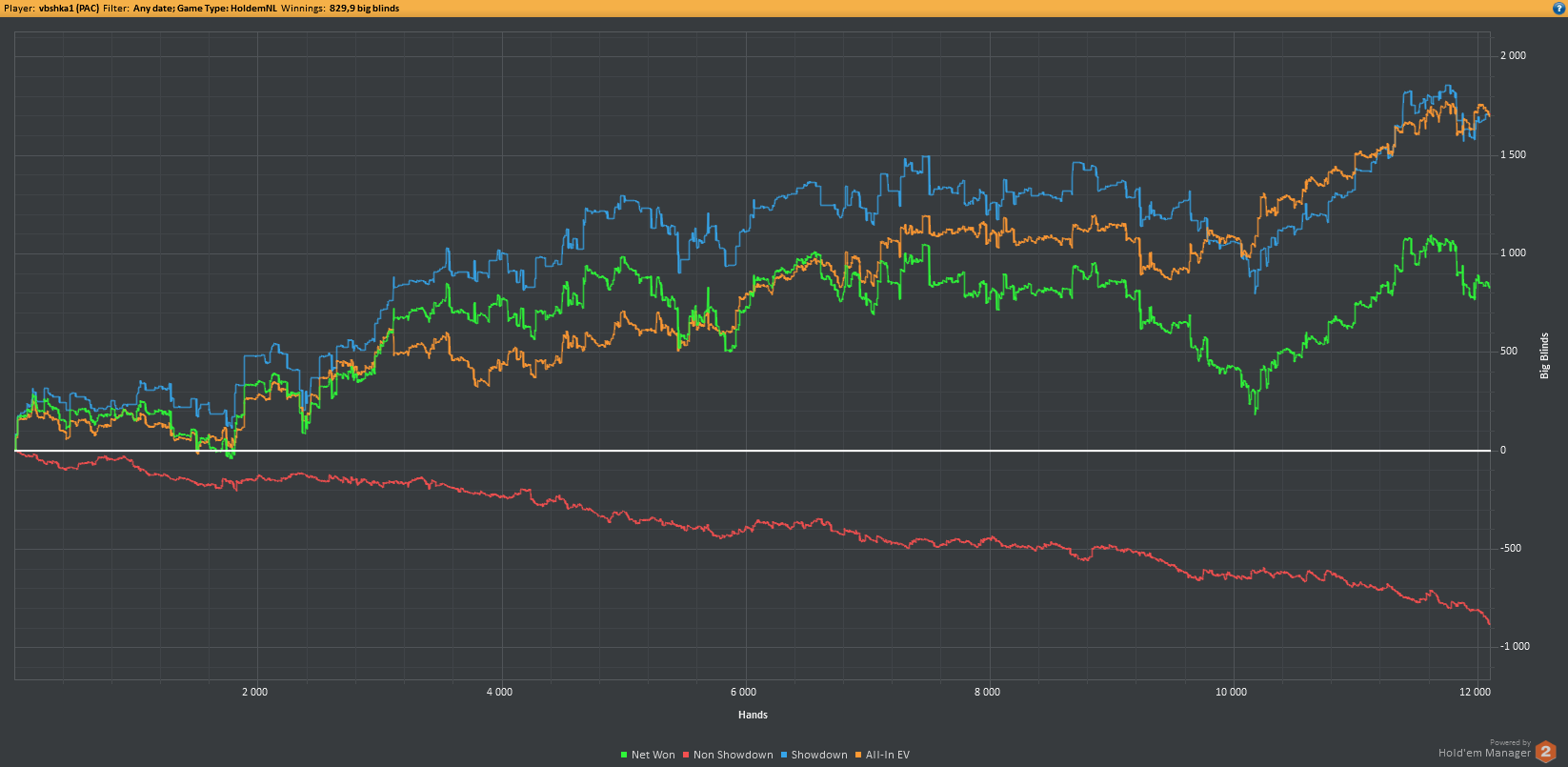
Task: Toggle the Showdown legend entry
Action: [814, 755]
